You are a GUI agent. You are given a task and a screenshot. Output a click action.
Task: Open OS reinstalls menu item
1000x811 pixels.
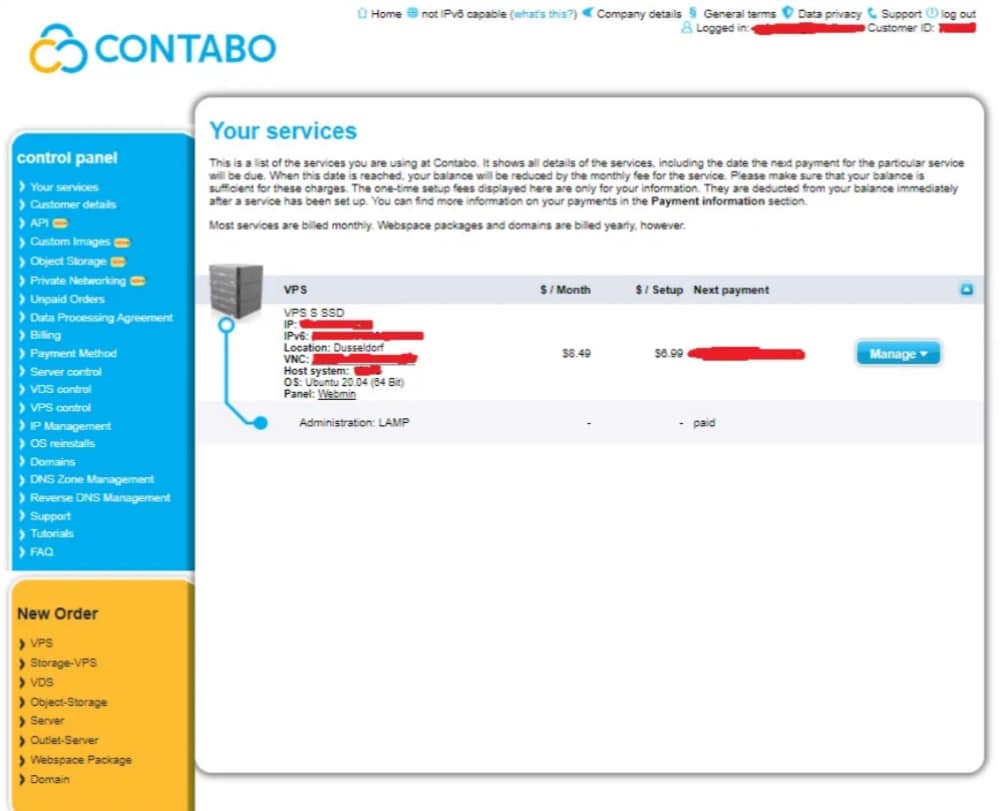pyautogui.click(x=62, y=444)
